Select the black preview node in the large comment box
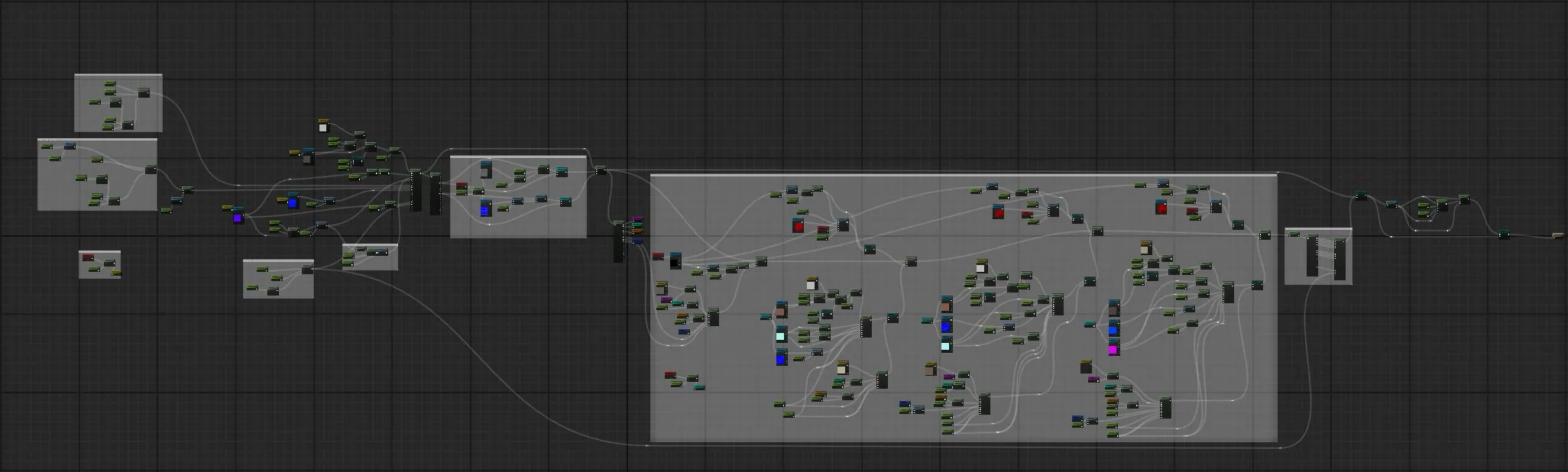Screen dimensions: 1568x472 [675, 260]
